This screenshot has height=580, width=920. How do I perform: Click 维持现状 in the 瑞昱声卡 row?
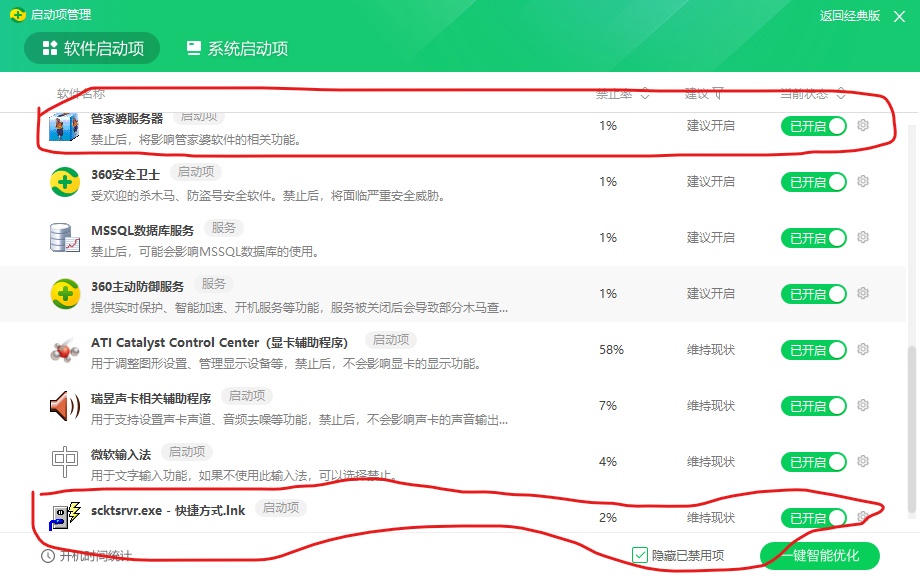click(x=711, y=406)
